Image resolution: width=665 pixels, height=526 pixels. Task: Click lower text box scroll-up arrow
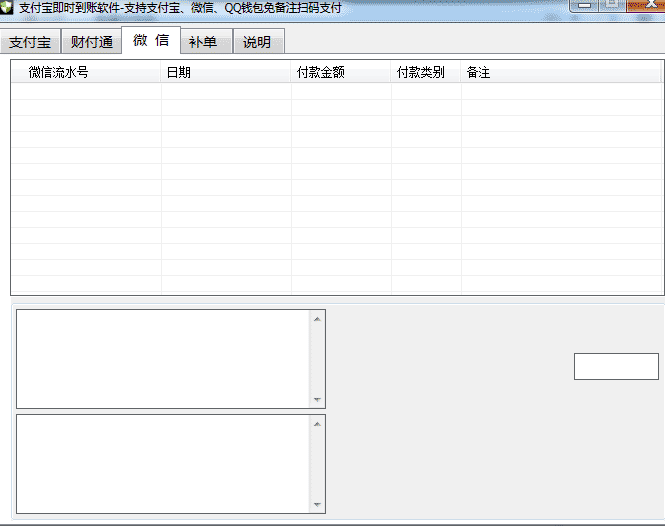[317, 424]
